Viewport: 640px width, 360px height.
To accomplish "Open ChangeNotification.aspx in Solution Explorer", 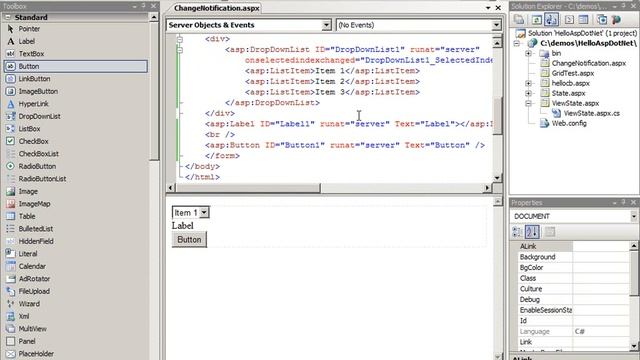I will tap(589, 63).
